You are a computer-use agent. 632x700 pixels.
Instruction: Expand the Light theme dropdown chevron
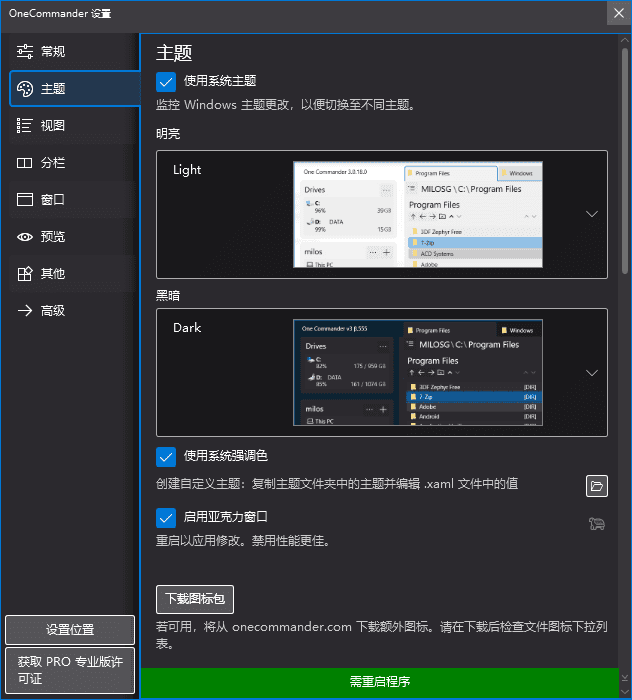click(592, 214)
